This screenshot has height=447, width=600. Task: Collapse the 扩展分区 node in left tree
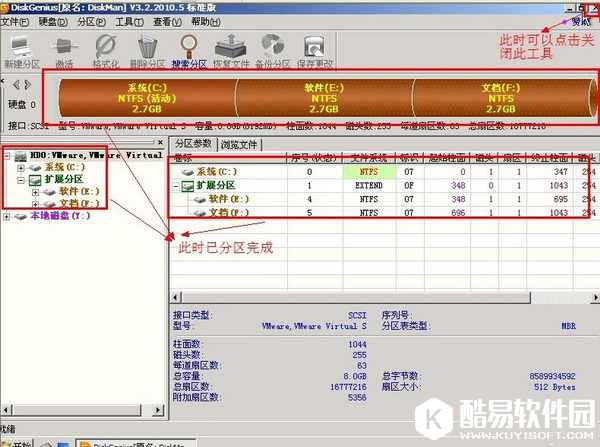point(22,179)
